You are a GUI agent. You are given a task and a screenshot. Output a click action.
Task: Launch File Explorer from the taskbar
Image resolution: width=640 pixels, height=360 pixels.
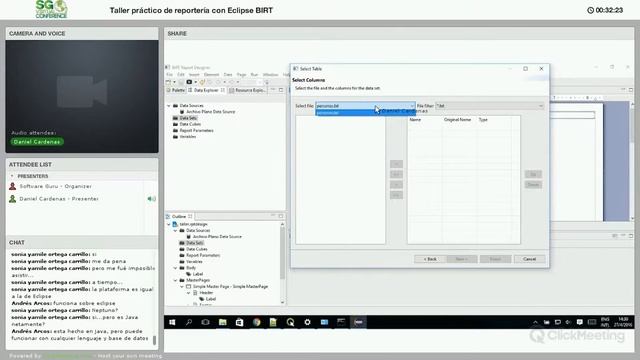point(222,322)
